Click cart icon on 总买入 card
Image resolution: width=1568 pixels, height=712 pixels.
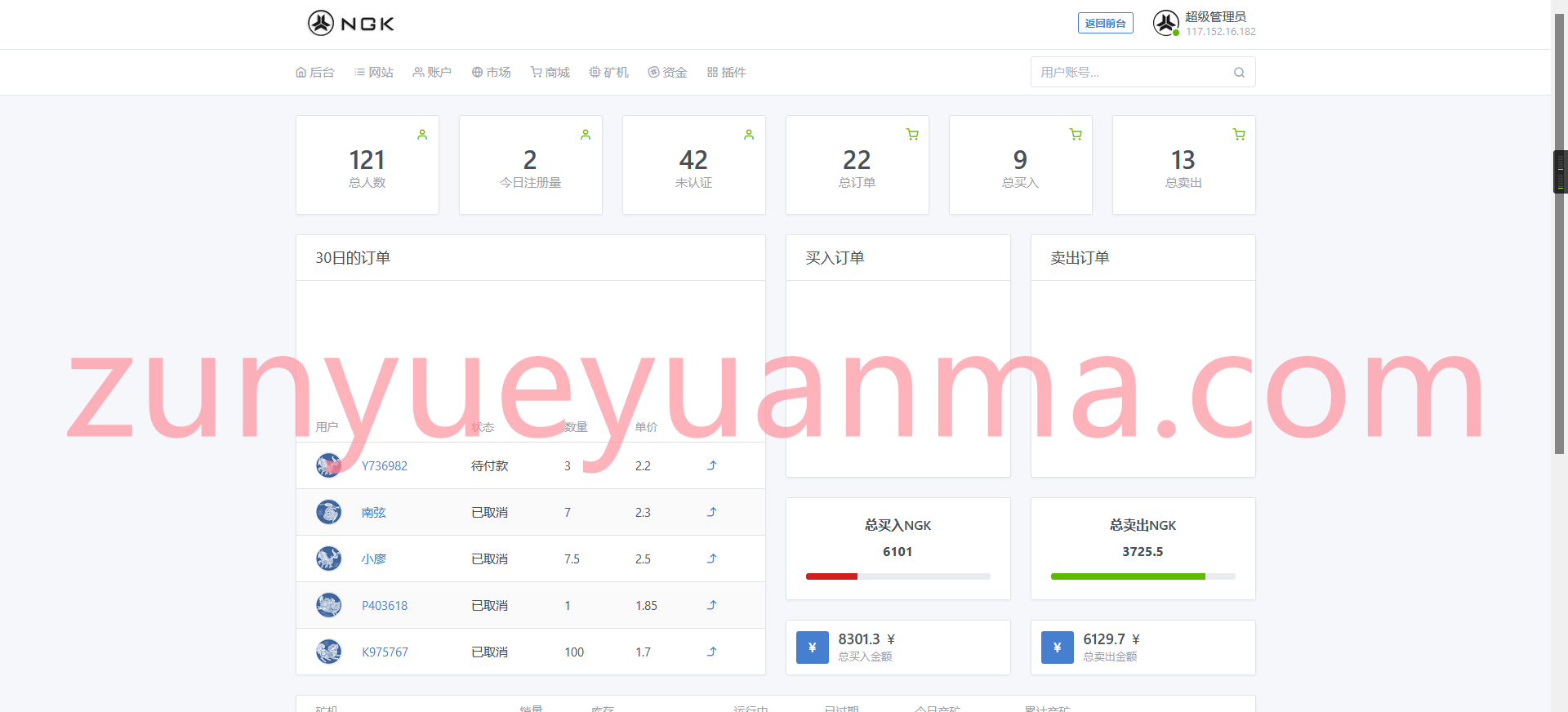(1076, 135)
